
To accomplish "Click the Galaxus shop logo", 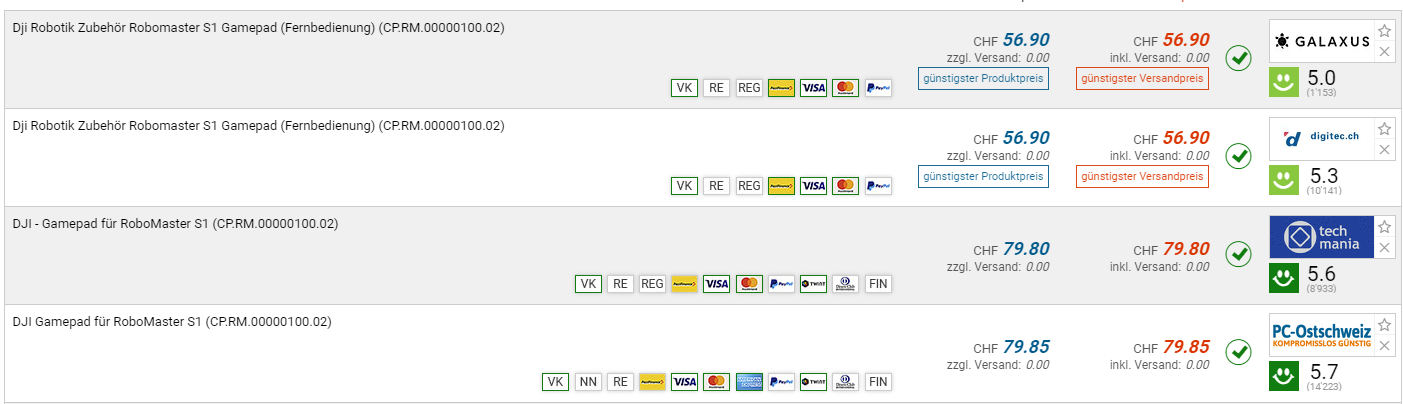I will 1321,42.
